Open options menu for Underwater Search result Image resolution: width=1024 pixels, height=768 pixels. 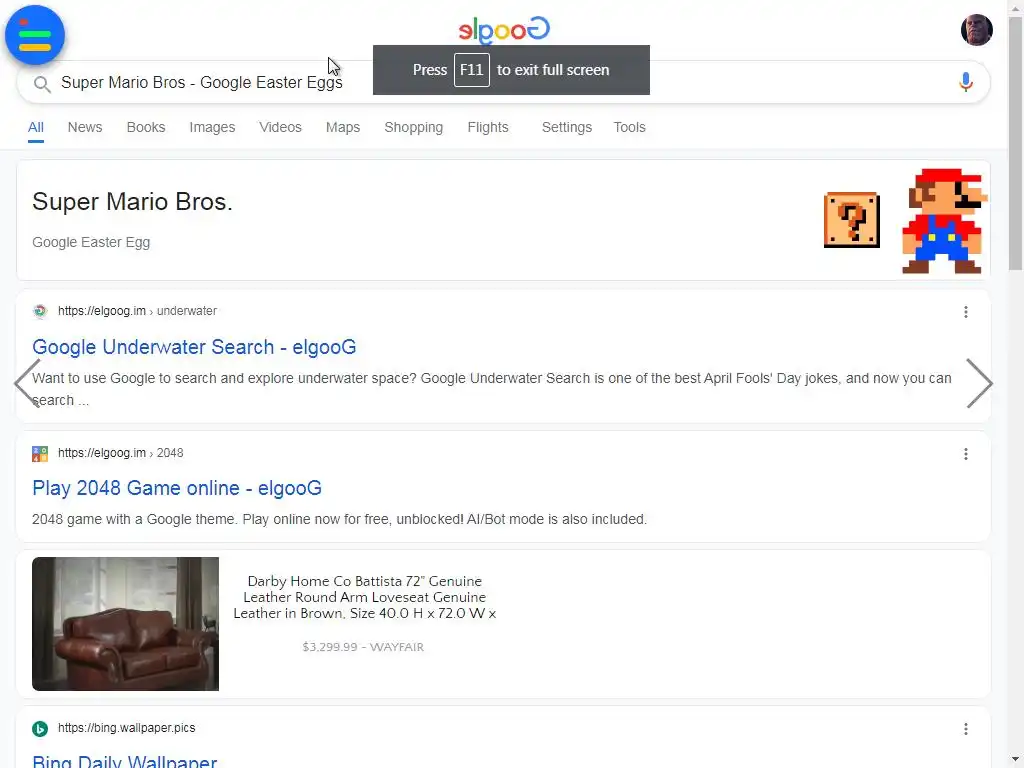[965, 312]
